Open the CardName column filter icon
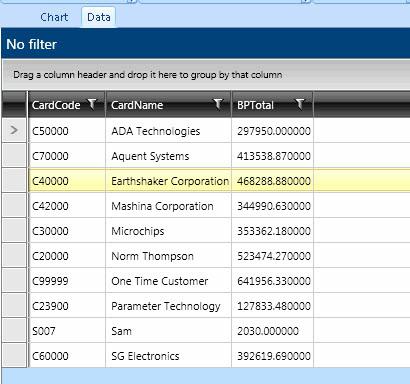 click(x=218, y=104)
